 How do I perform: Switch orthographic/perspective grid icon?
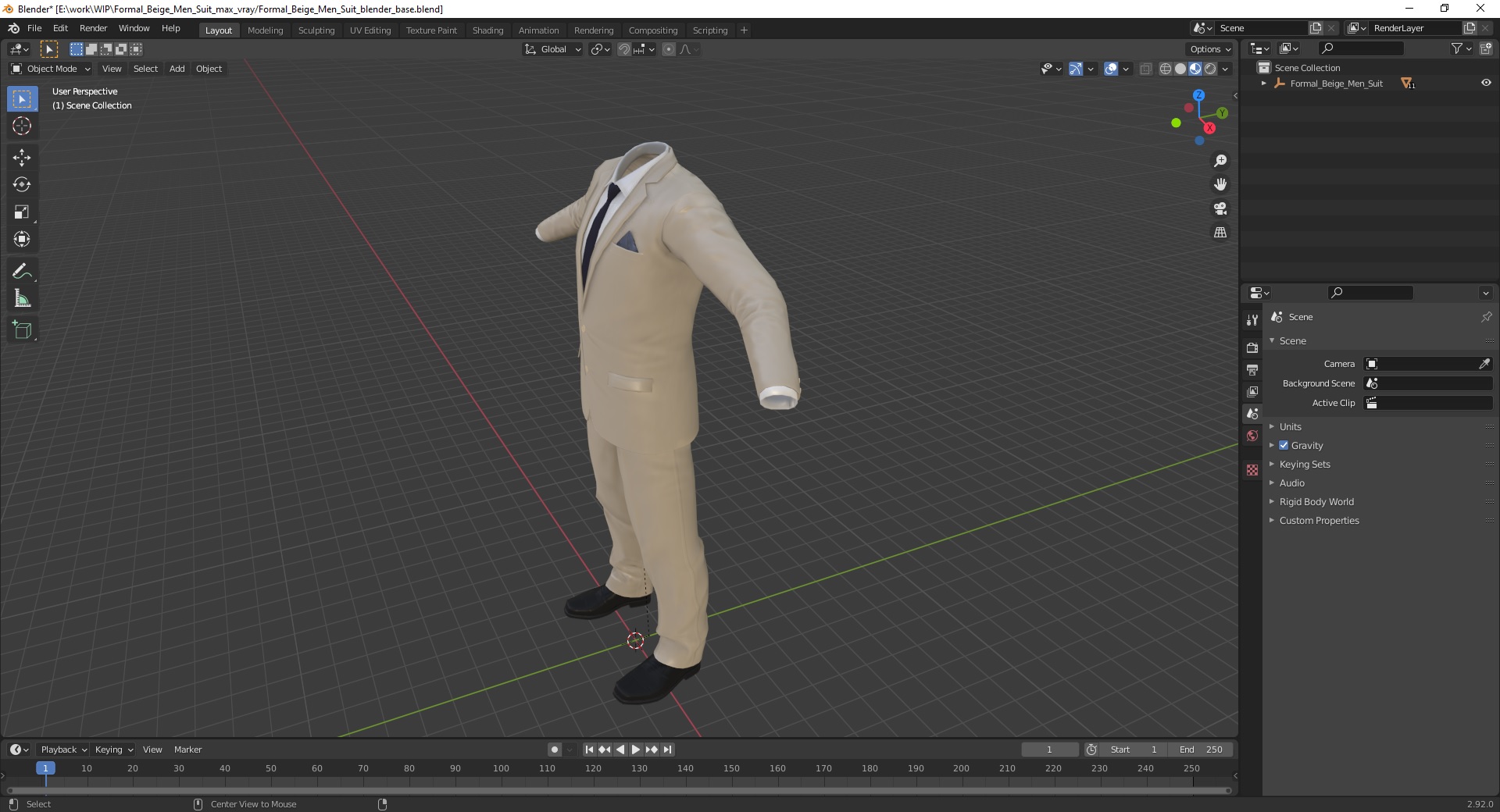pos(1220,233)
